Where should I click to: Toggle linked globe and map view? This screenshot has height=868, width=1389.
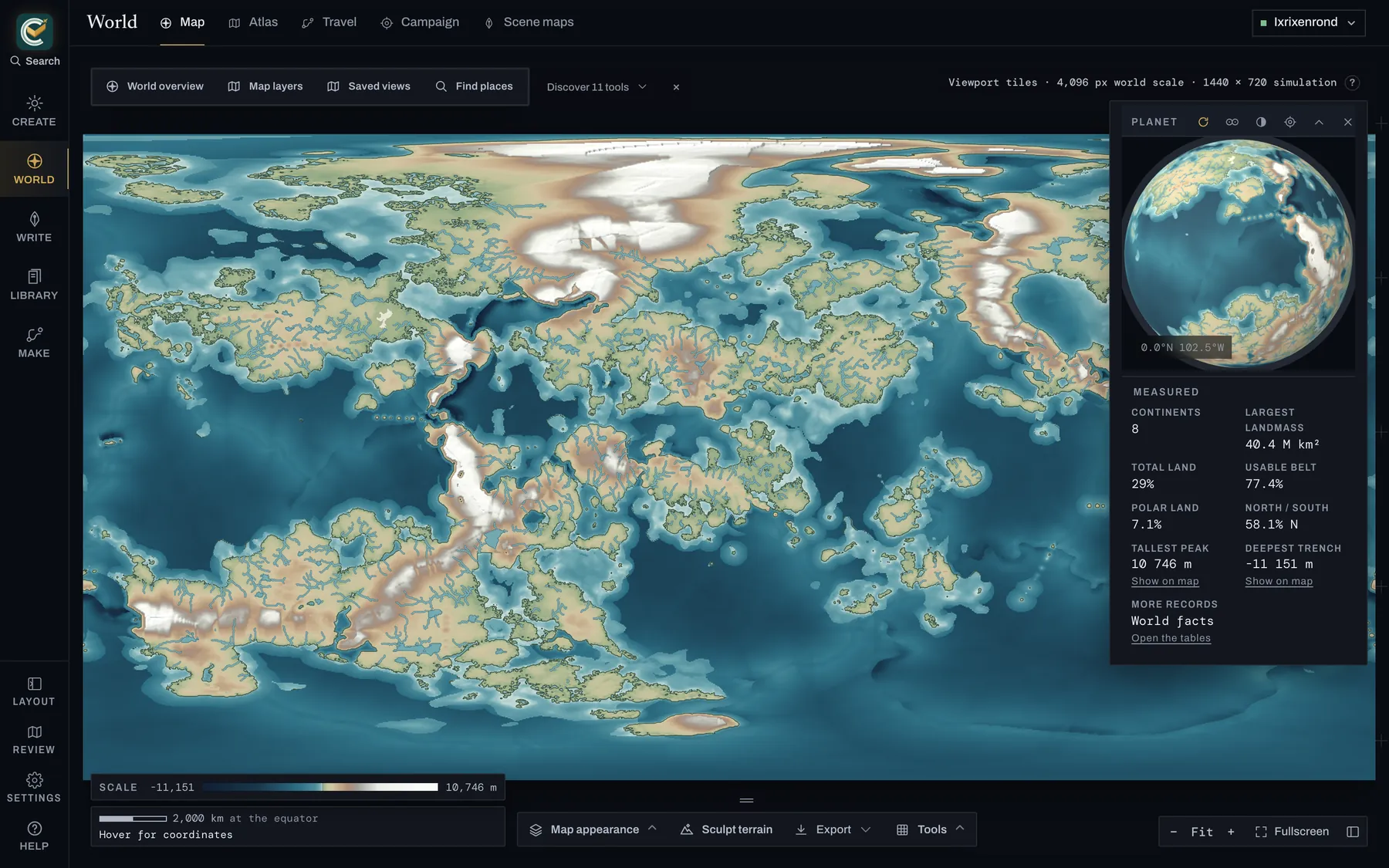coord(1232,122)
